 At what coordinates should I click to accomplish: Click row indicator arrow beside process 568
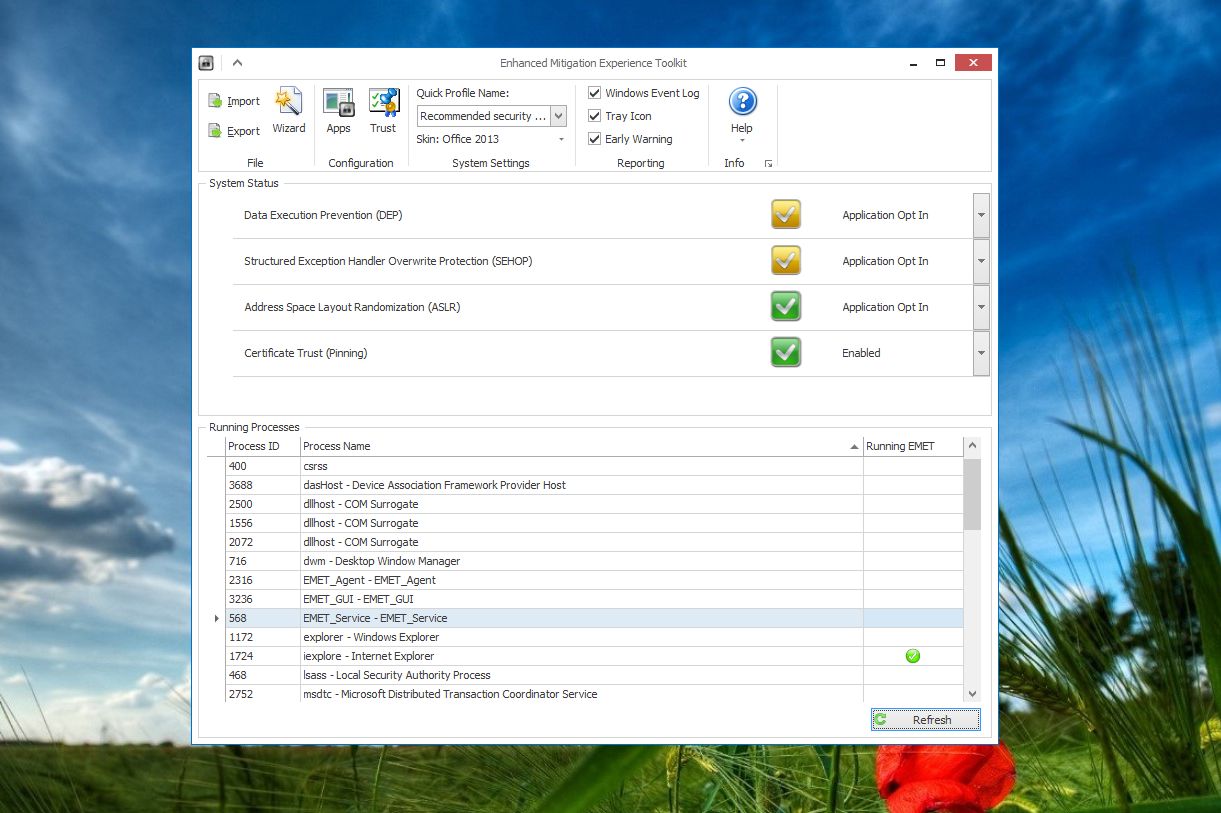(217, 618)
